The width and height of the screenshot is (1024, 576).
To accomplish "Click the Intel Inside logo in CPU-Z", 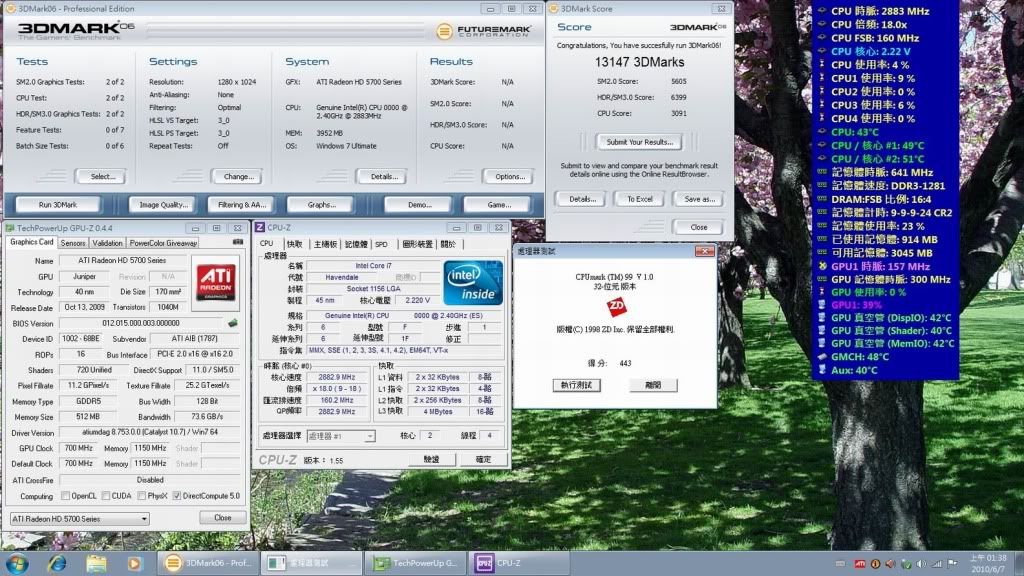I will pyautogui.click(x=470, y=283).
